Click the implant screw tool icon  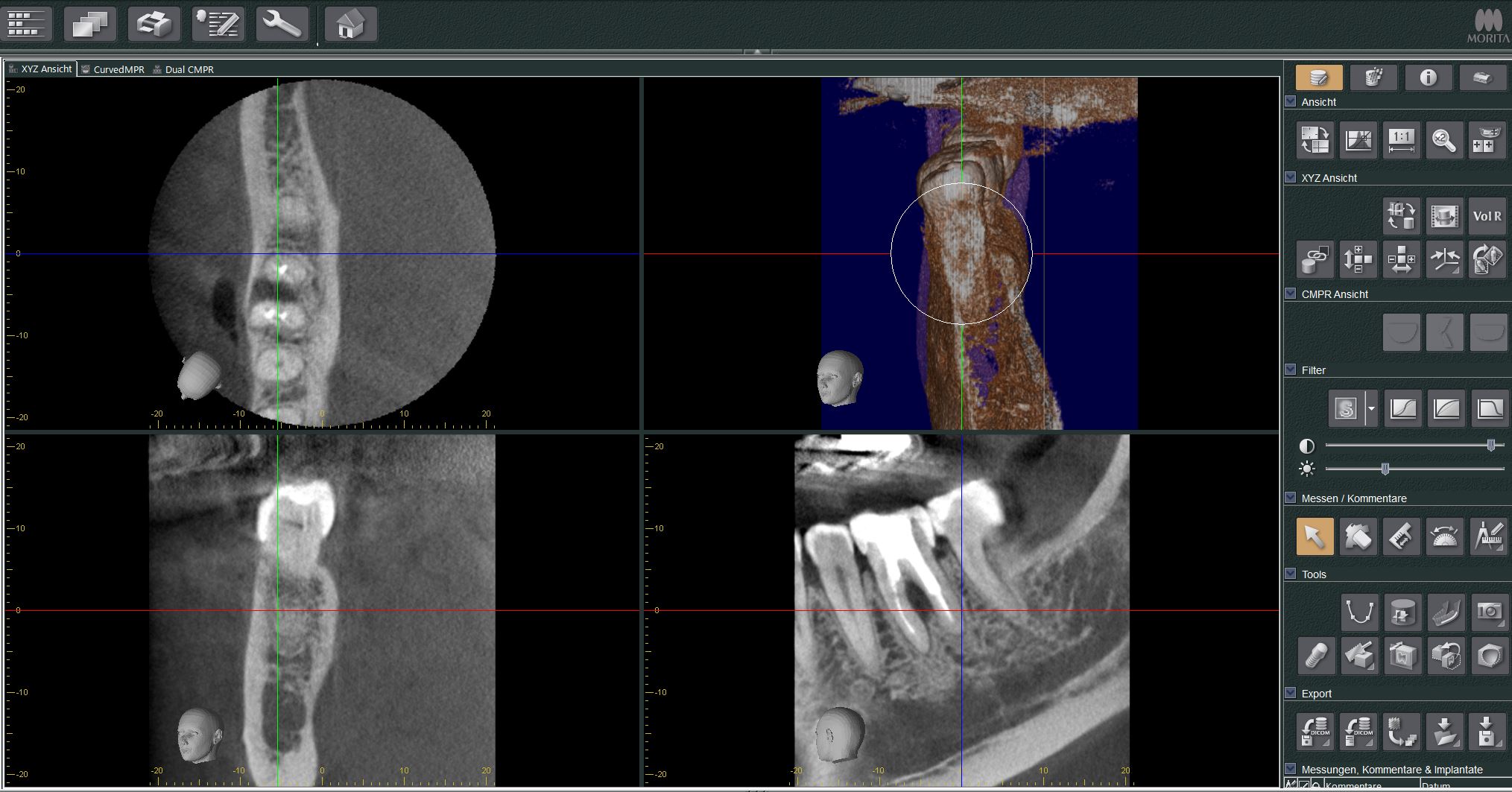[1315, 656]
